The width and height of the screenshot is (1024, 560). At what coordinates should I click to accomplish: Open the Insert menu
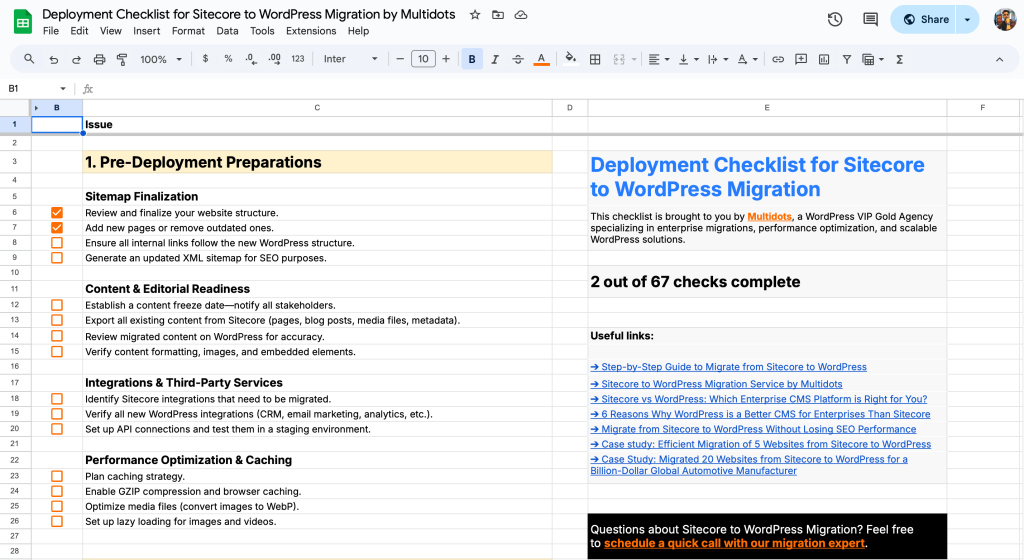click(x=146, y=31)
